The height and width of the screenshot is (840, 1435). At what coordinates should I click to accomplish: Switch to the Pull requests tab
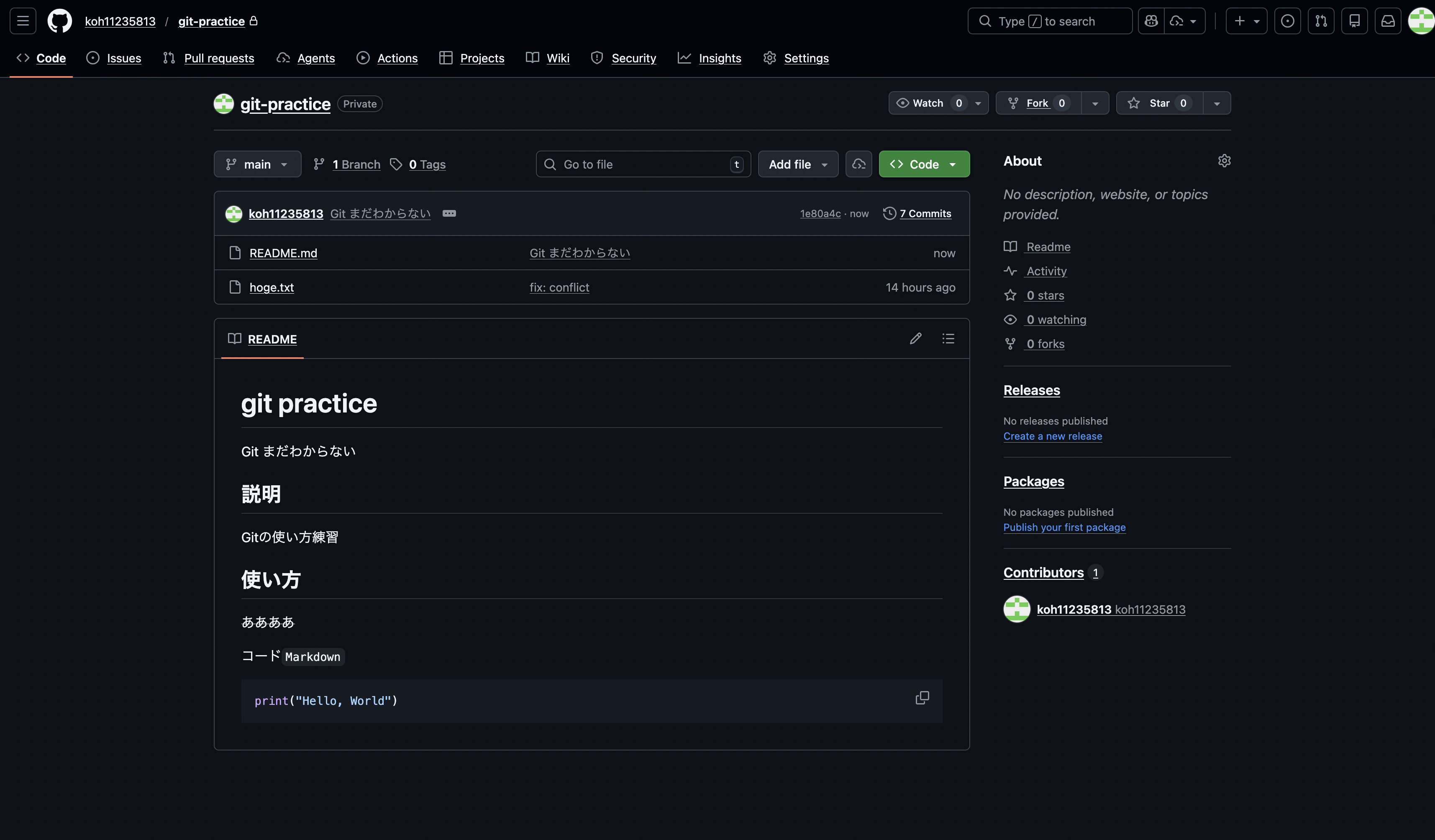219,58
